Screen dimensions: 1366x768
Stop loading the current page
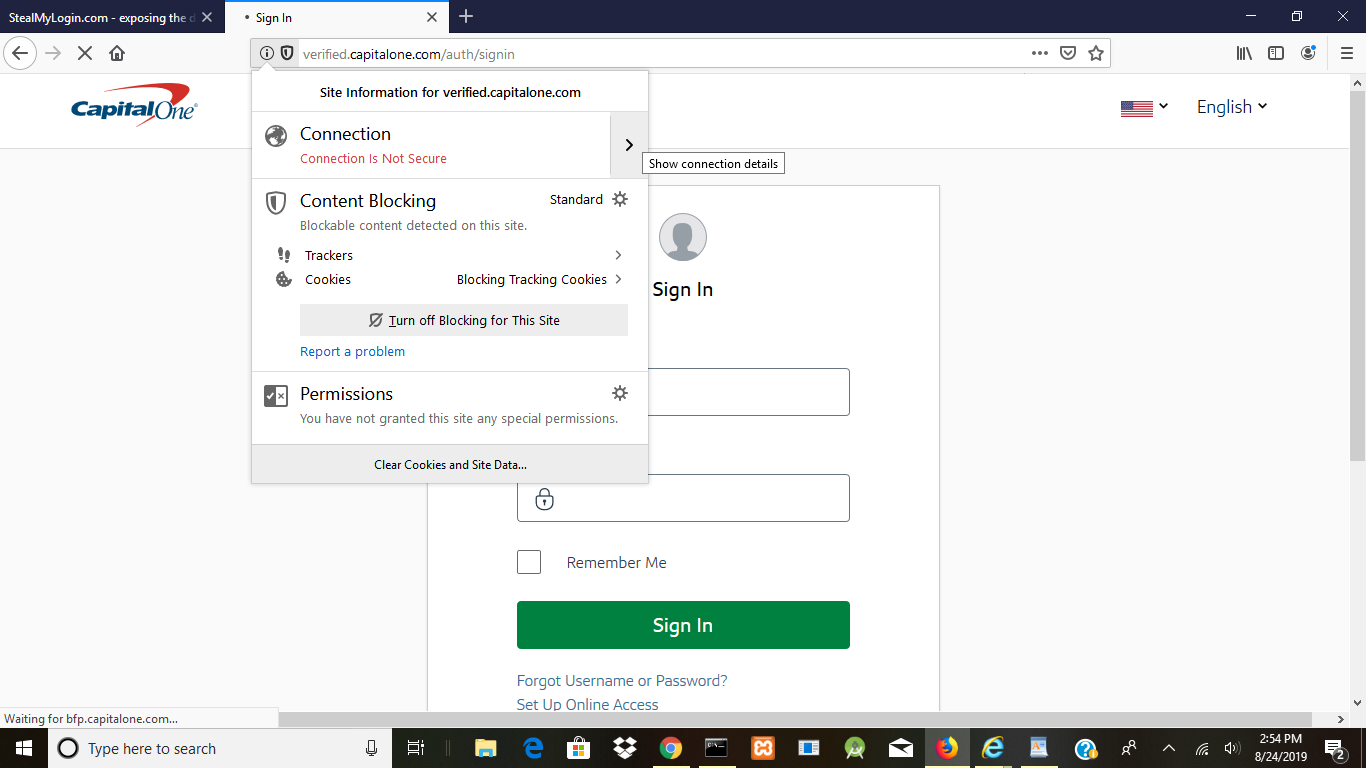(85, 53)
